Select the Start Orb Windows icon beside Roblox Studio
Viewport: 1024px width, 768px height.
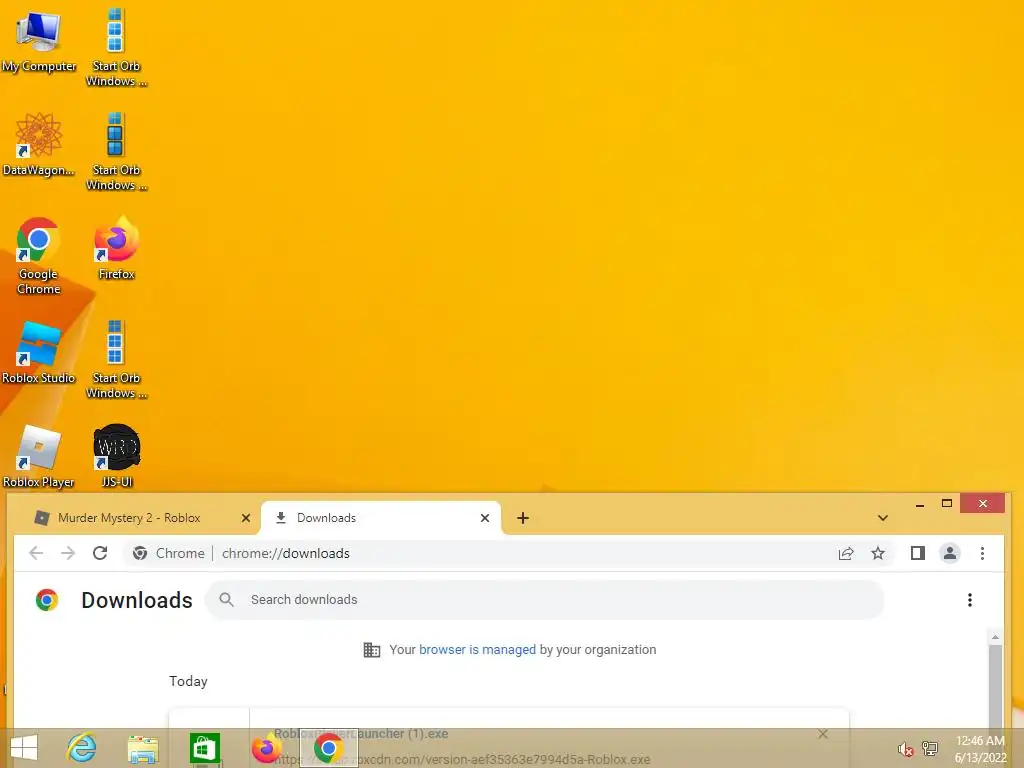click(116, 359)
